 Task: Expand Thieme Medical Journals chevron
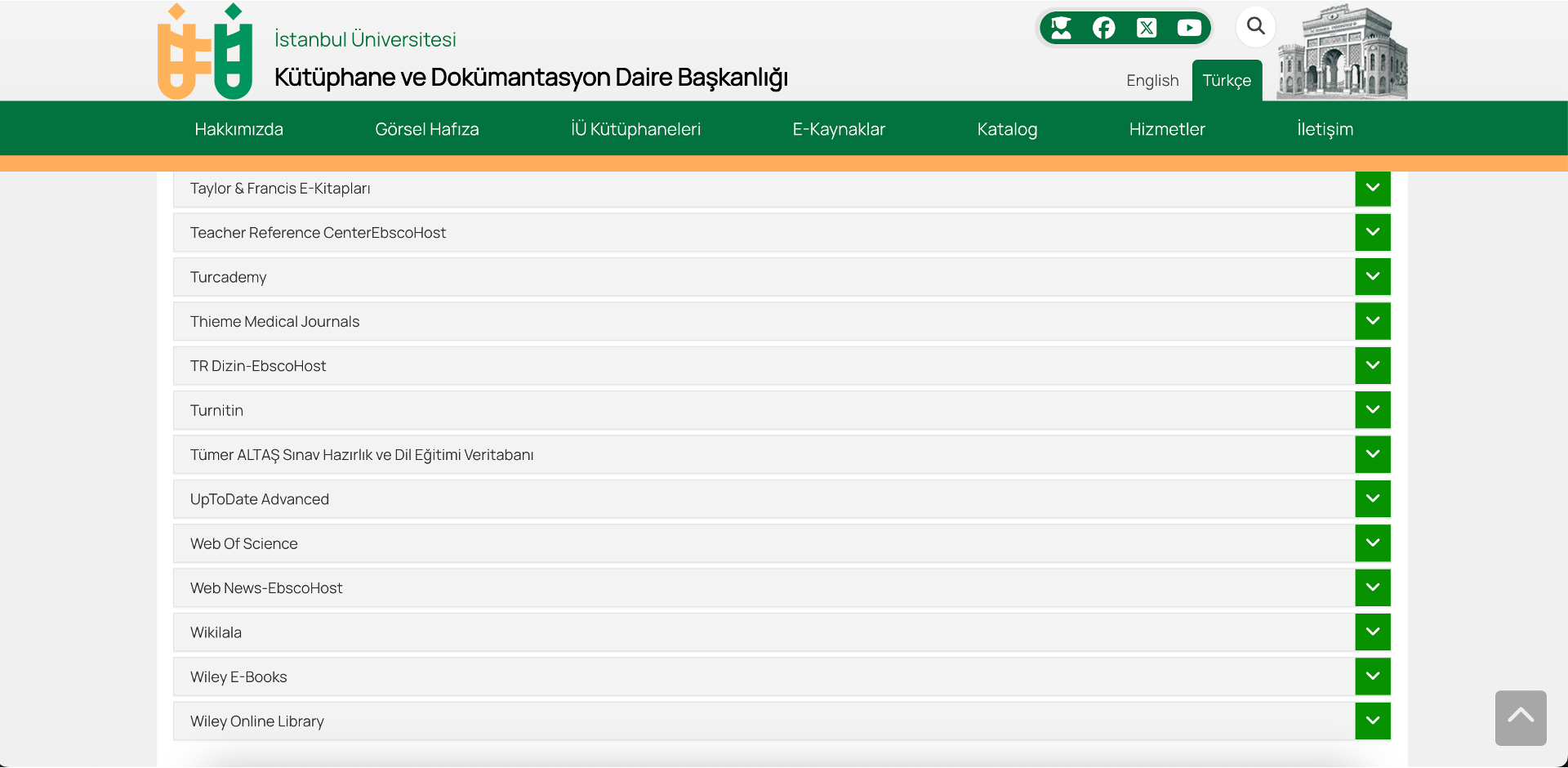click(1373, 321)
